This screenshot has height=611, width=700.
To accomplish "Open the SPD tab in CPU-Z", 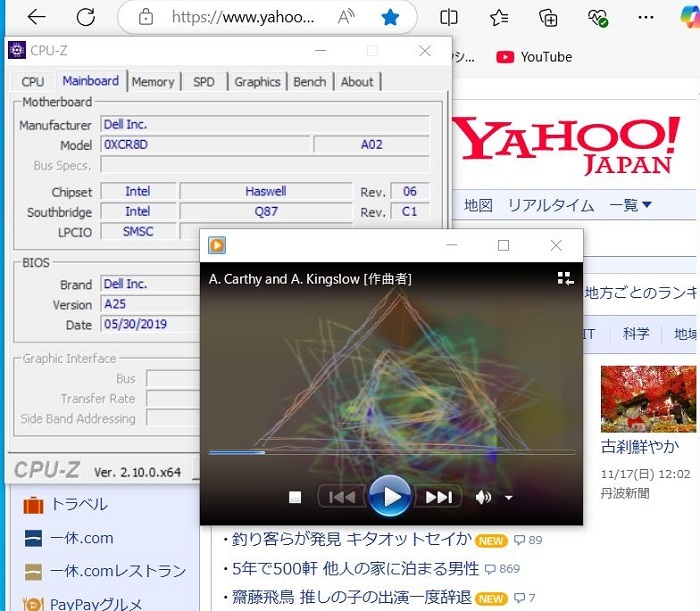I will point(204,82).
